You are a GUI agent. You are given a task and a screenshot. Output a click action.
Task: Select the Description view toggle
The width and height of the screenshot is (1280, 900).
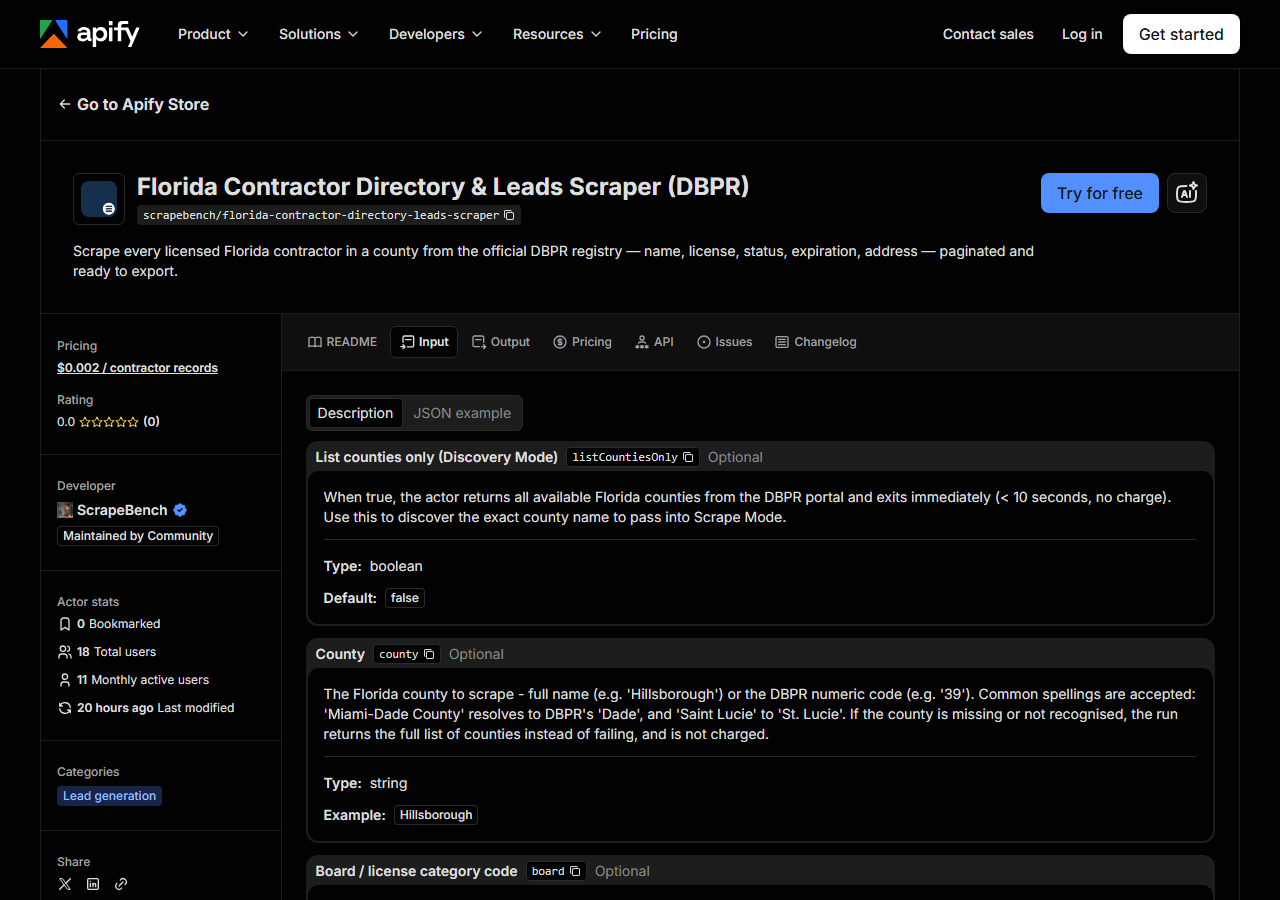point(355,413)
